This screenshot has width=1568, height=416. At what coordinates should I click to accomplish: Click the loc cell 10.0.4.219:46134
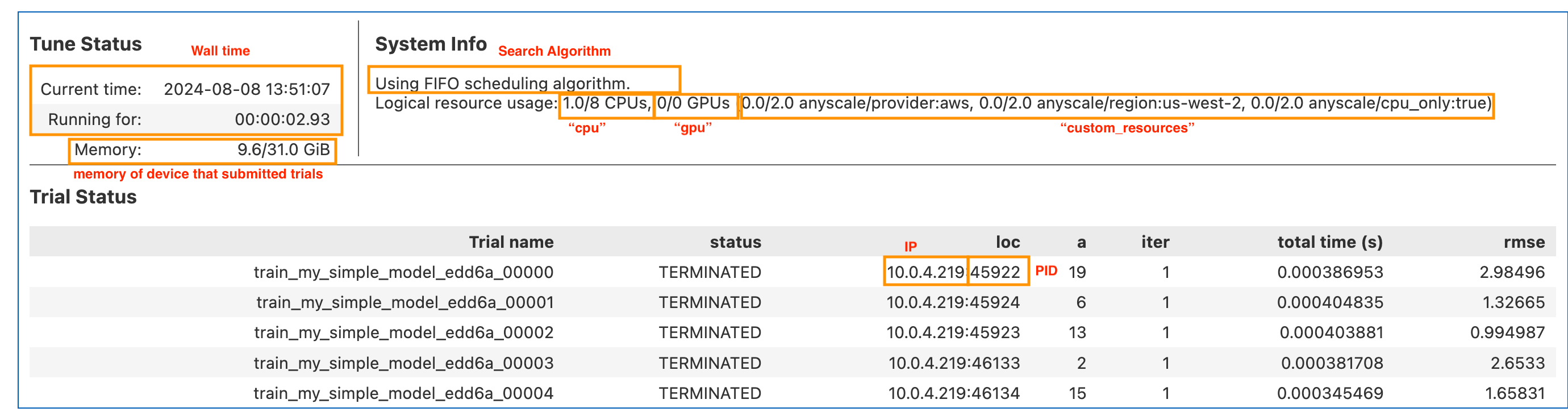[953, 393]
